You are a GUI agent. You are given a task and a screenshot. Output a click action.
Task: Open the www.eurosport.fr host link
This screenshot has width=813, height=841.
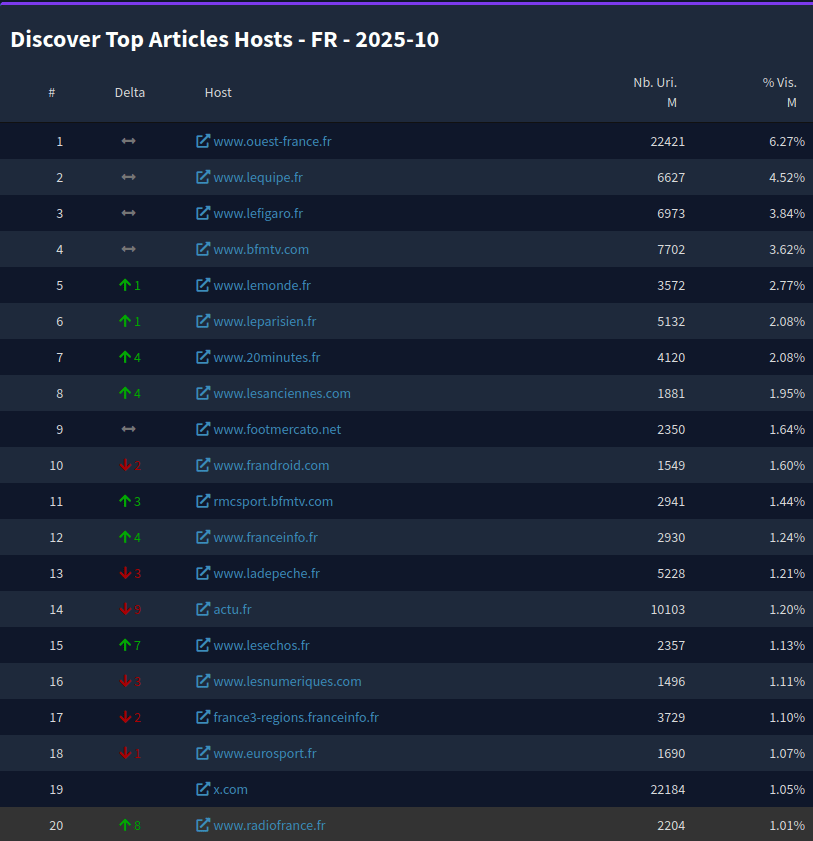tap(265, 753)
